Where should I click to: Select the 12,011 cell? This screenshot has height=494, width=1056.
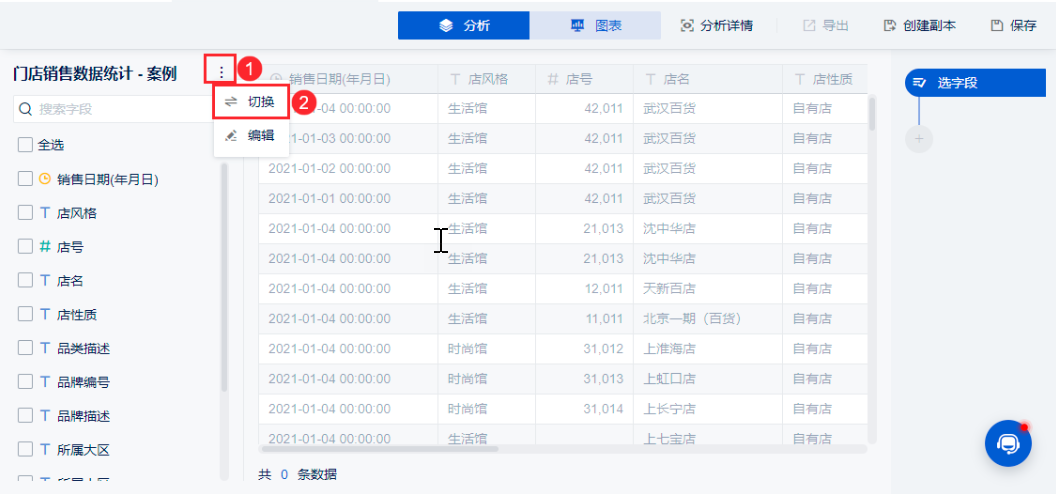click(584, 289)
